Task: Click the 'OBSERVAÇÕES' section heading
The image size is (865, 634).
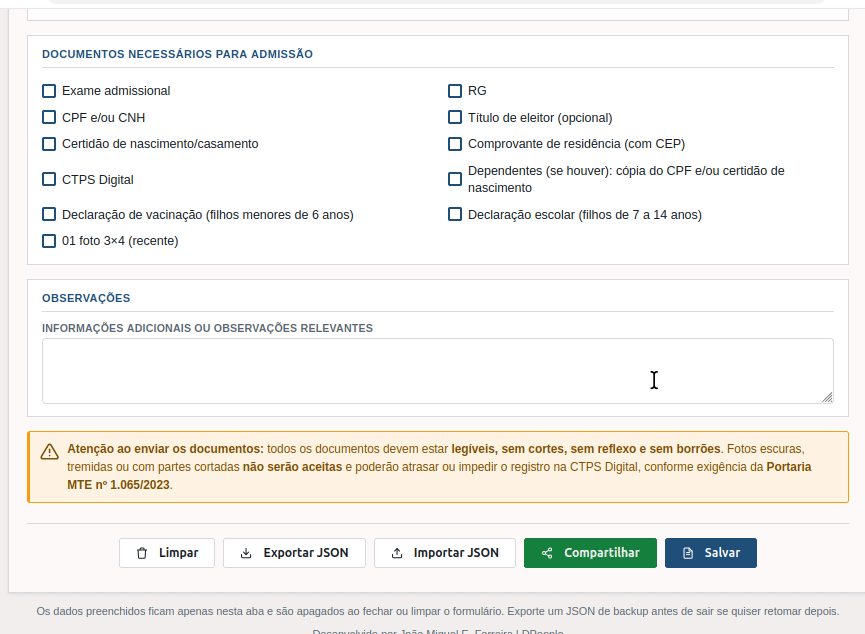Action: pyautogui.click(x=86, y=299)
